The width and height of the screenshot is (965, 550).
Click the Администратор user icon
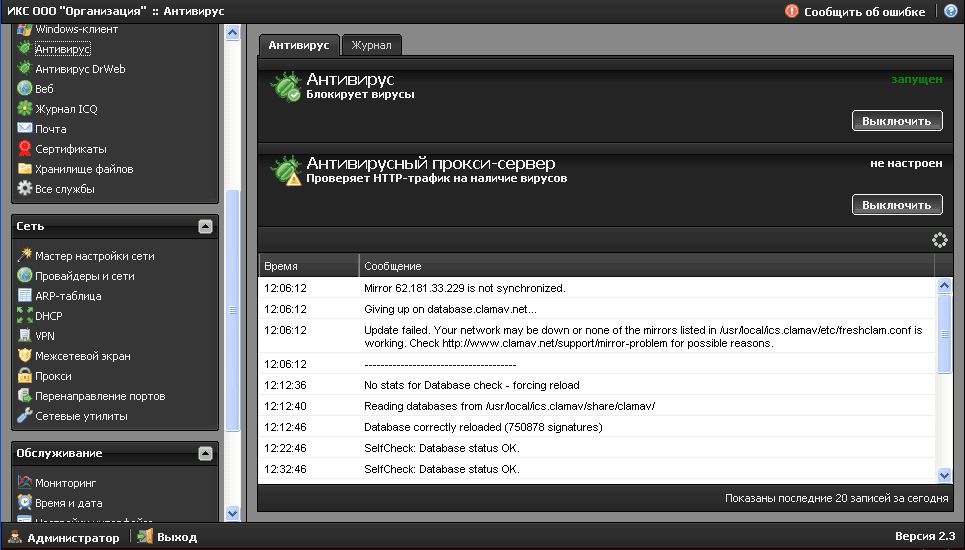click(15, 537)
